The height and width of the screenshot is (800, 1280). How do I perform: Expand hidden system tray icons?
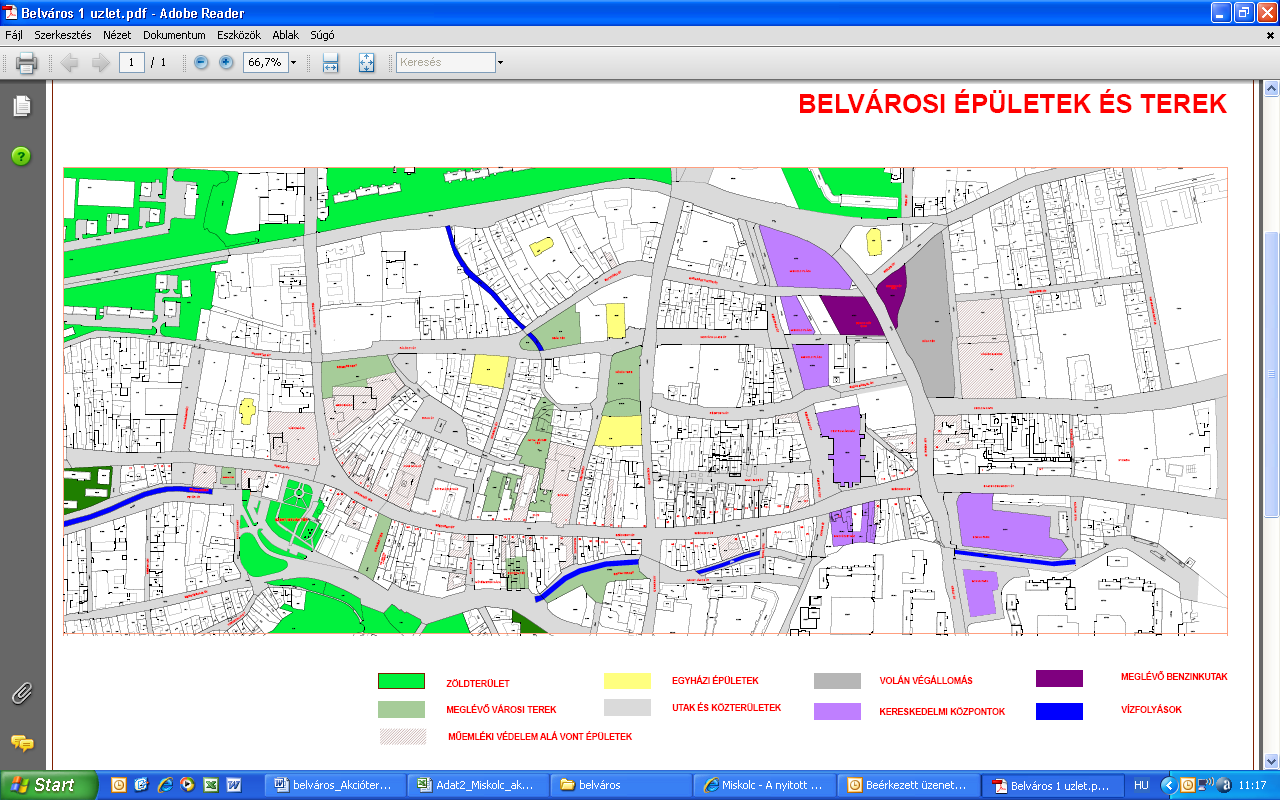[1170, 785]
